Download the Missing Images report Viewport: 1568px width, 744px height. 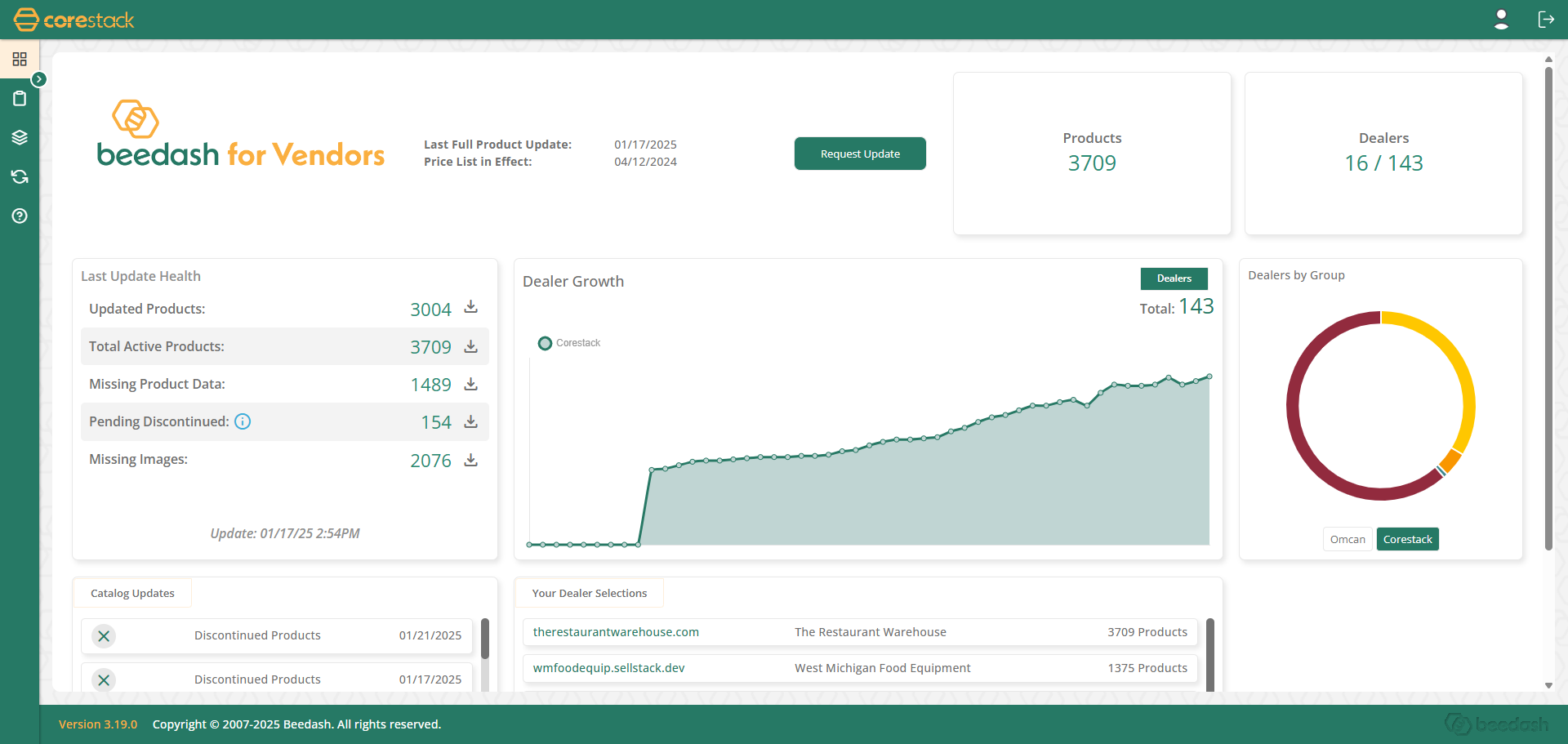(471, 460)
